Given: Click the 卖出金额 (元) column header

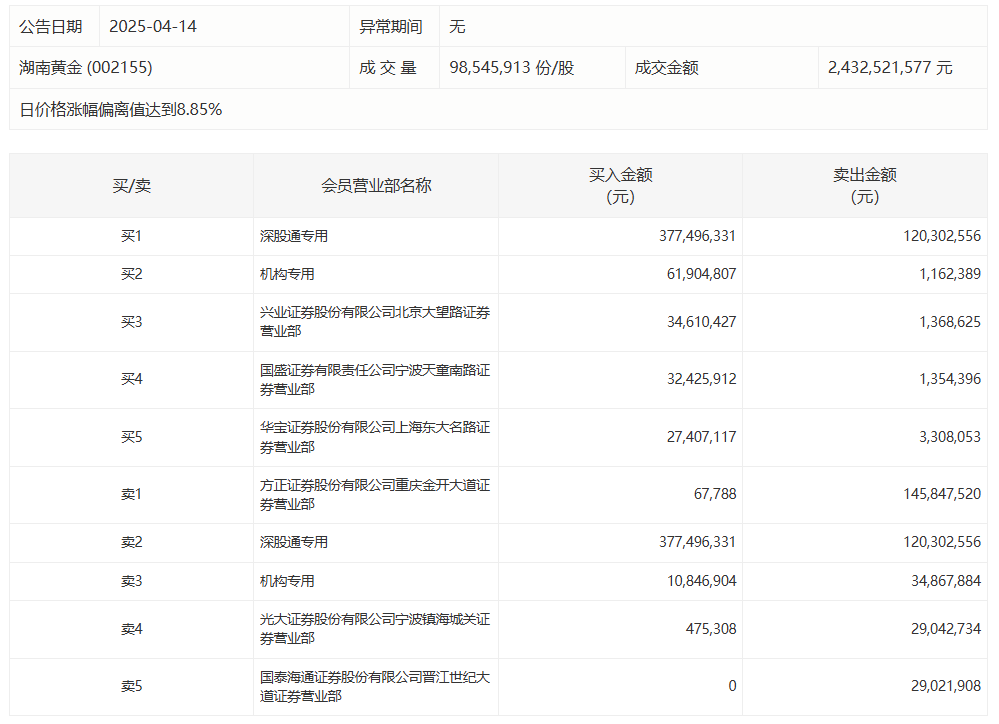Looking at the screenshot, I should pyautogui.click(x=865, y=185).
